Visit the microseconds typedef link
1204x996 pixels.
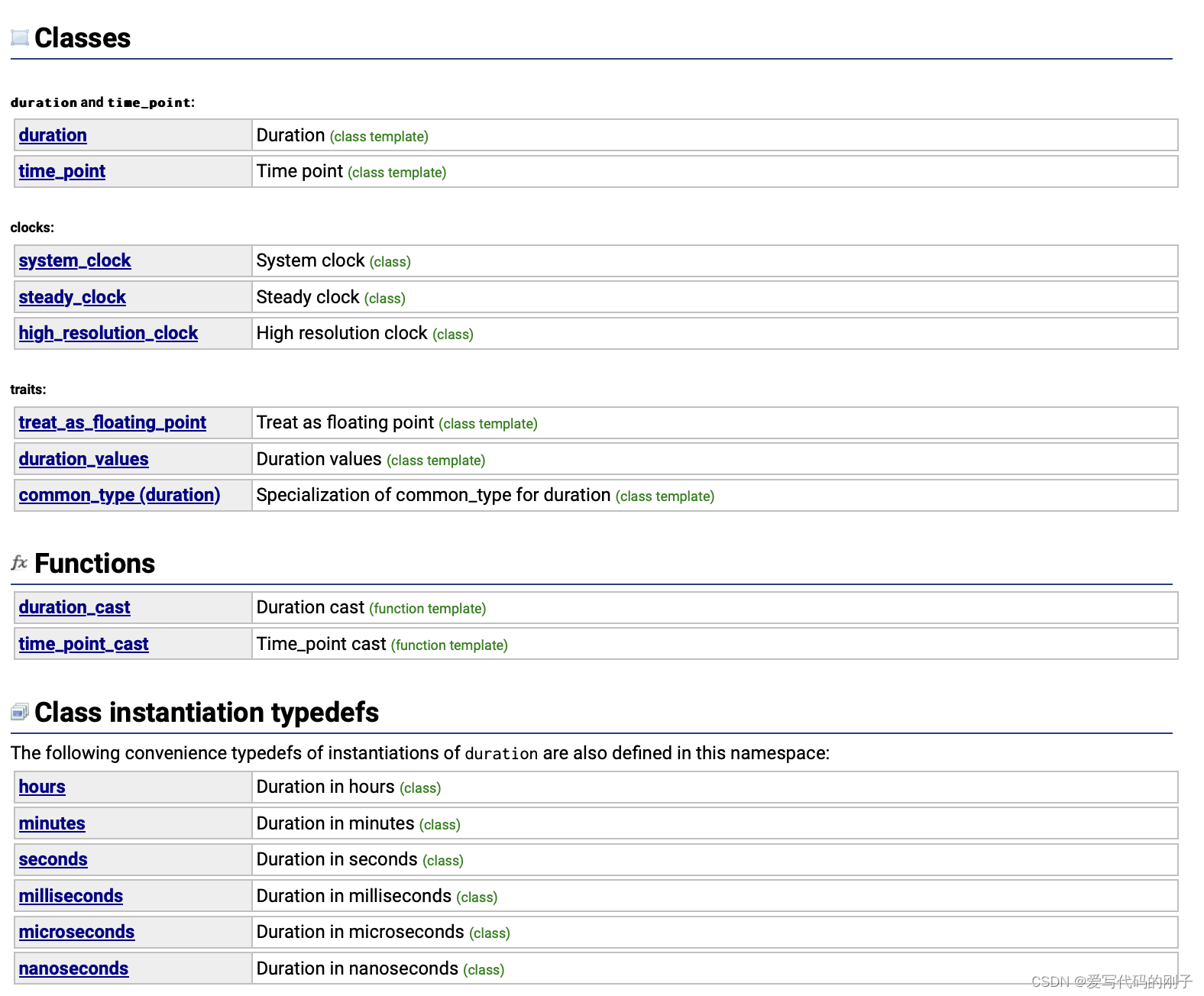click(x=76, y=932)
